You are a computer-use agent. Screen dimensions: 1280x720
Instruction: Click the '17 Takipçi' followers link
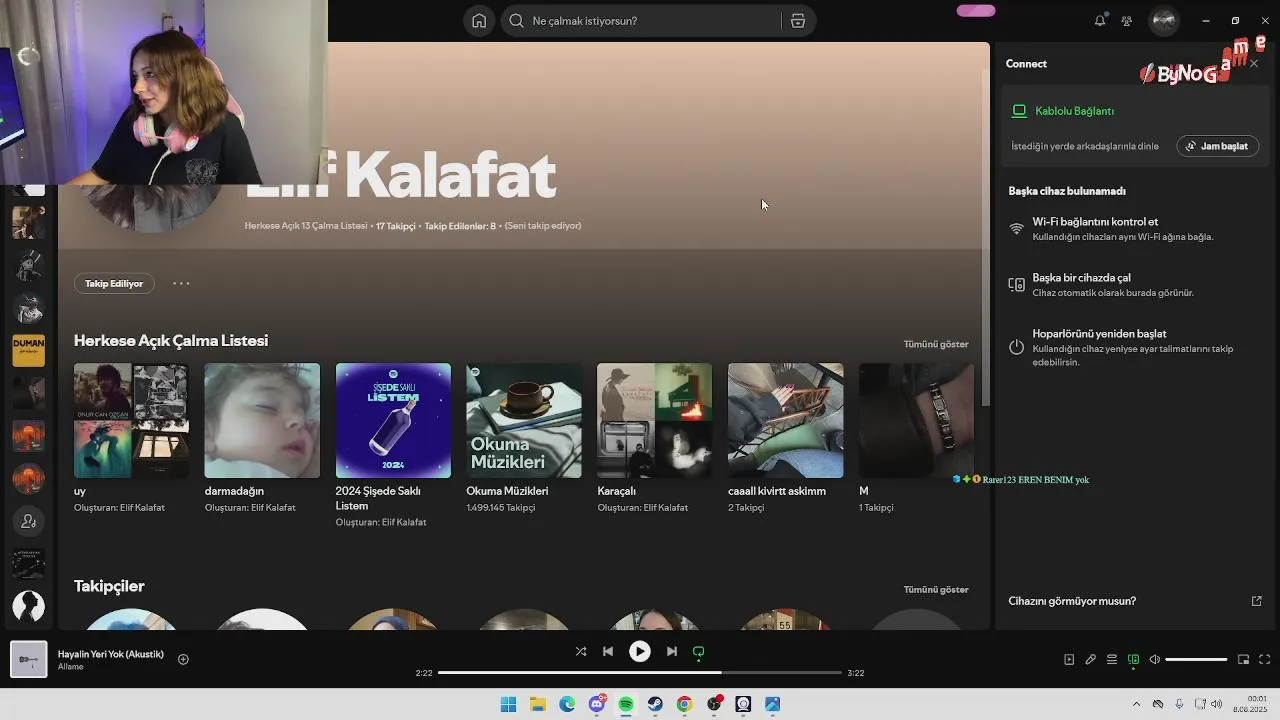[x=395, y=226]
